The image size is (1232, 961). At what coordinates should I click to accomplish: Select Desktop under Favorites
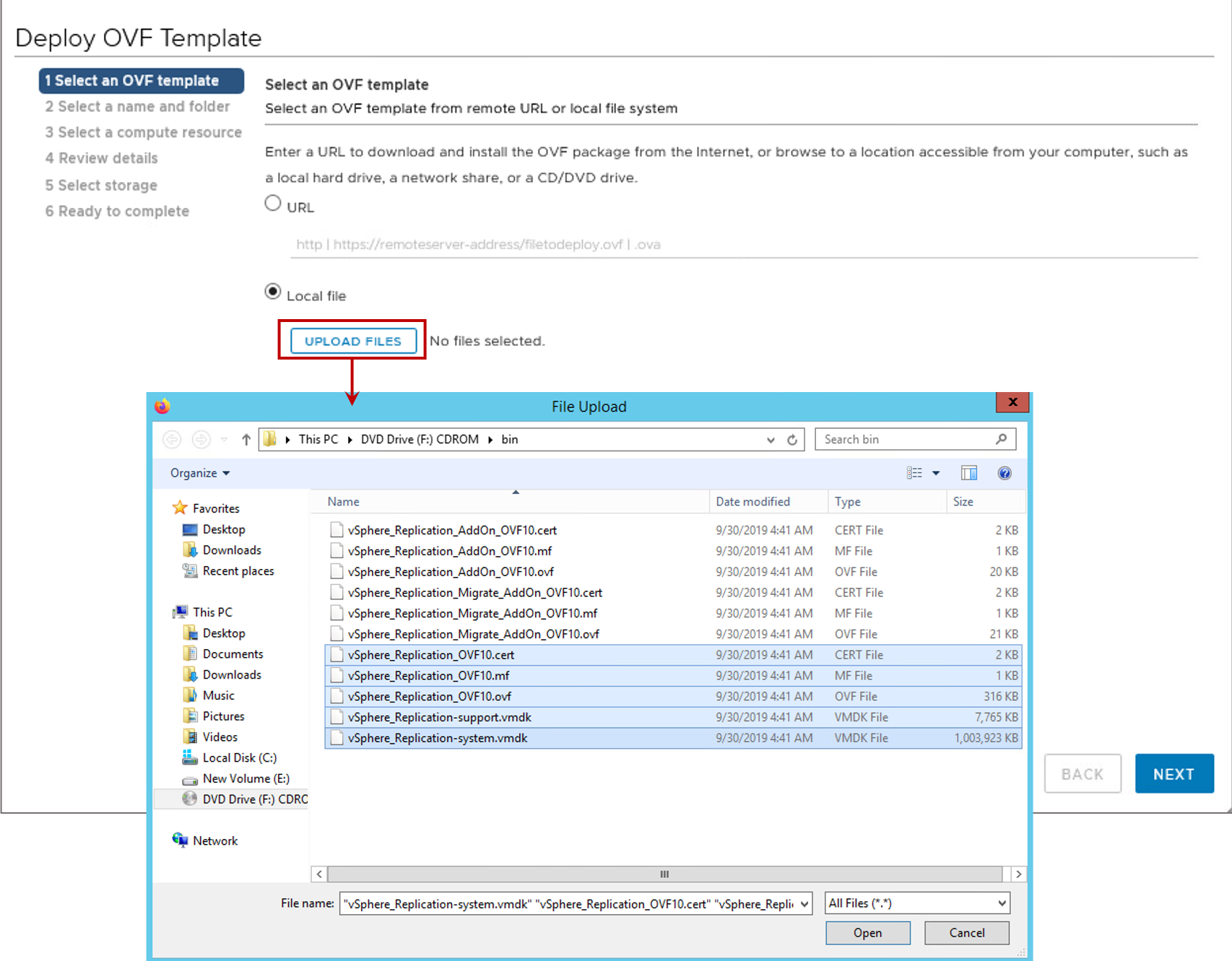click(x=214, y=529)
